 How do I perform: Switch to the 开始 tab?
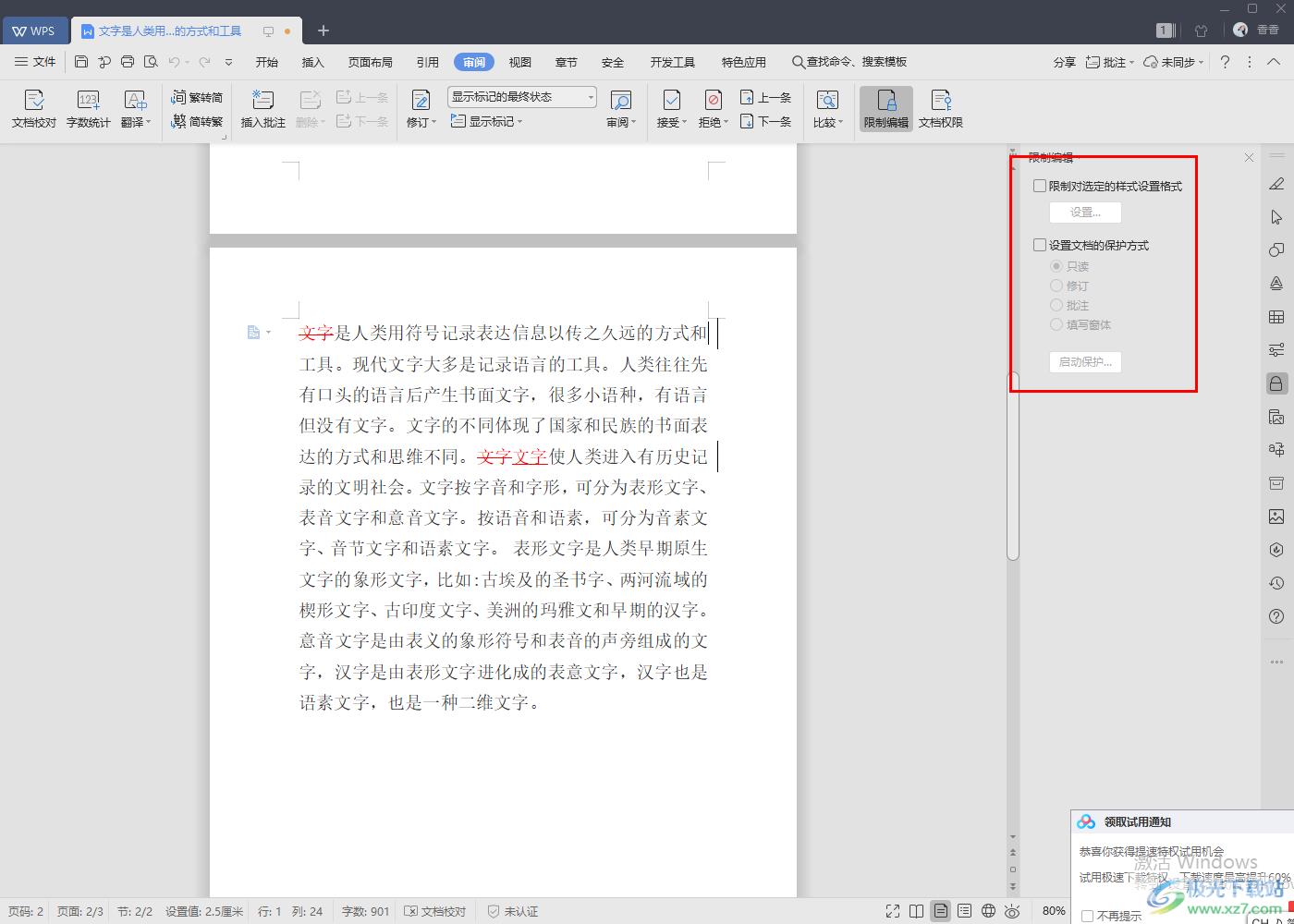pyautogui.click(x=267, y=62)
